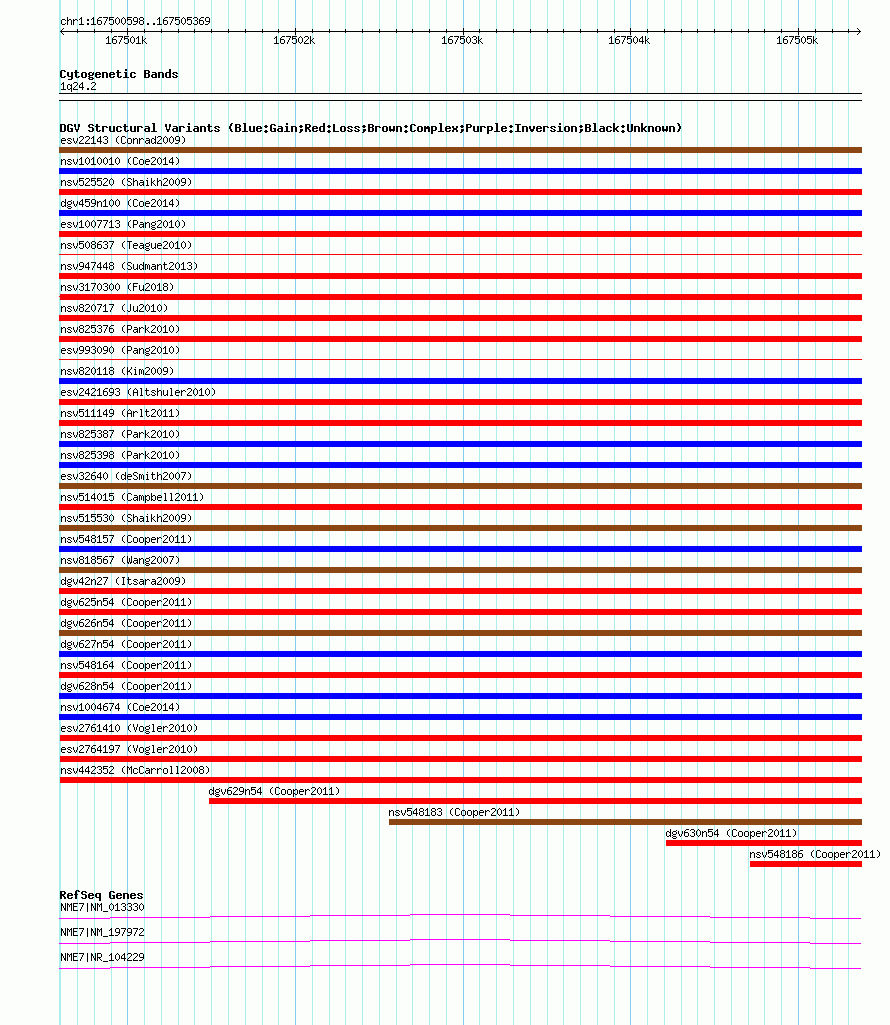Select nsv508637 (Teague2010) label
890x1025 pixels.
(x=126, y=244)
